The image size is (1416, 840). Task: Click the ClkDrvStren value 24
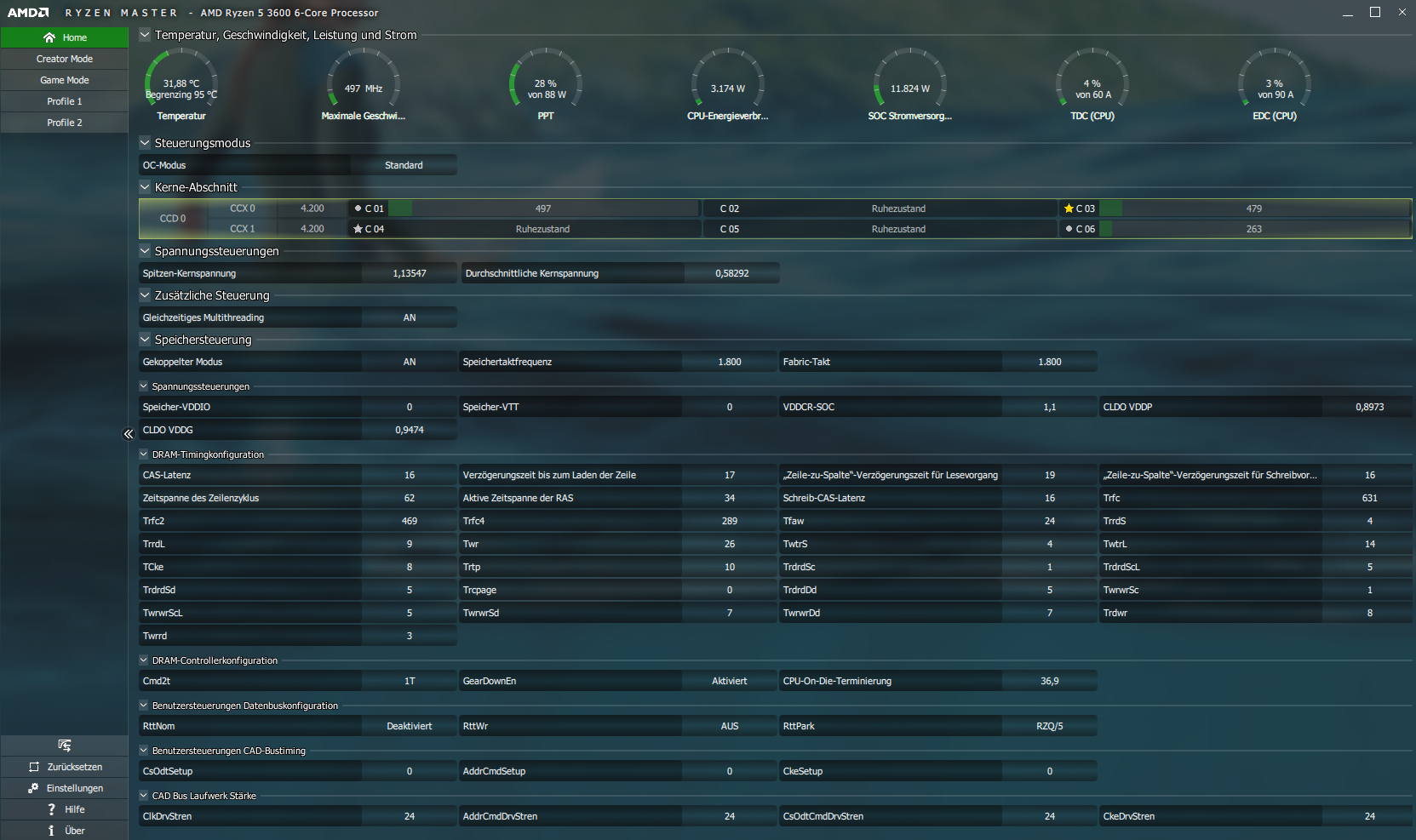click(410, 816)
